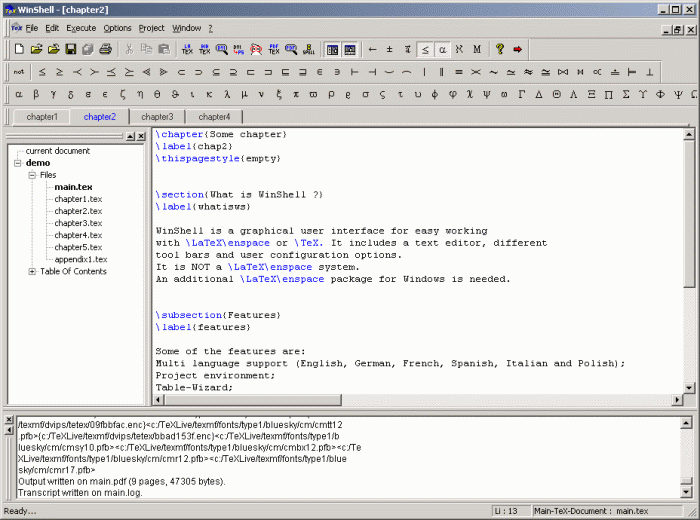Select main.tex in the project tree
The height and width of the screenshot is (520, 700).
[x=73, y=187]
